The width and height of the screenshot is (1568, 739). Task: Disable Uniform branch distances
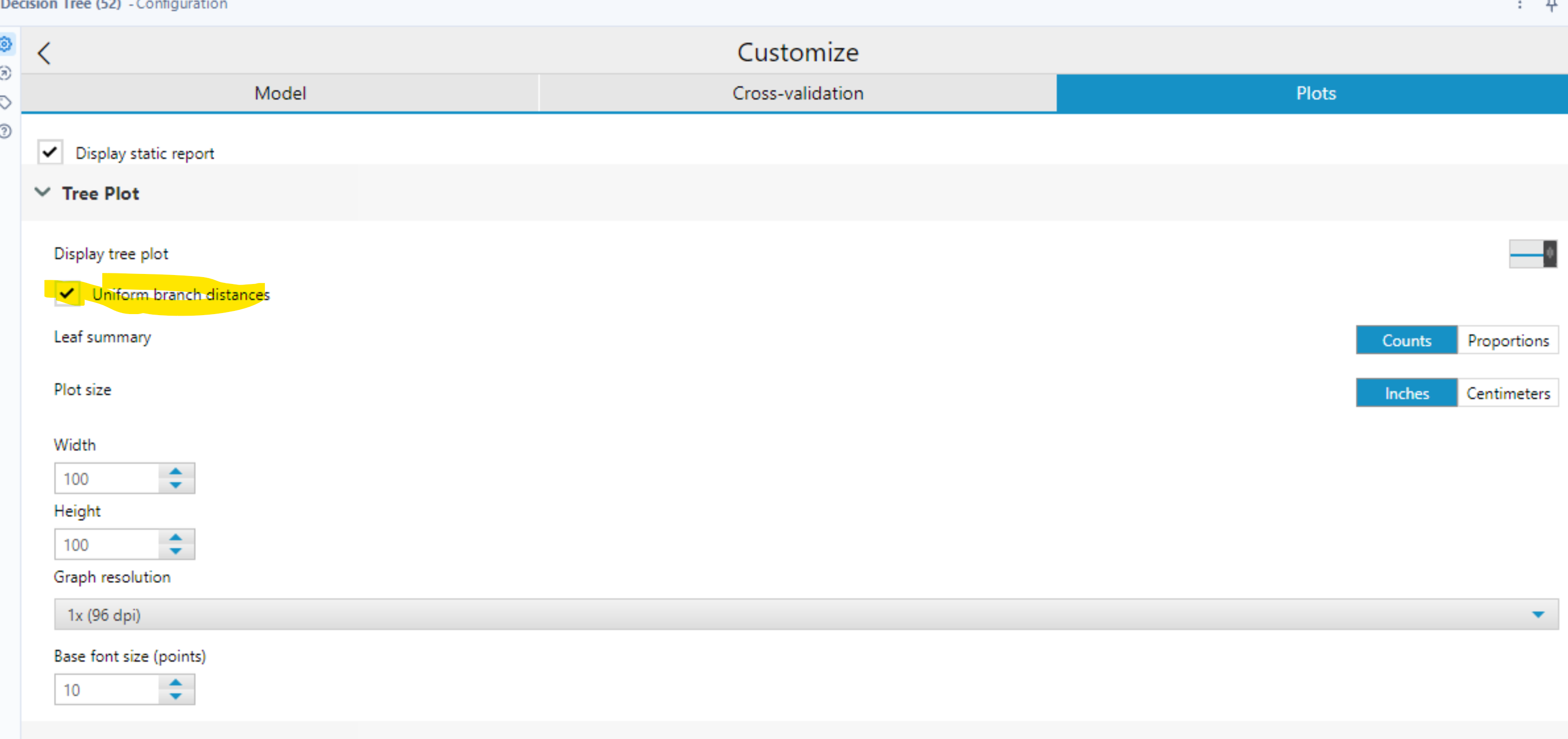pos(67,293)
